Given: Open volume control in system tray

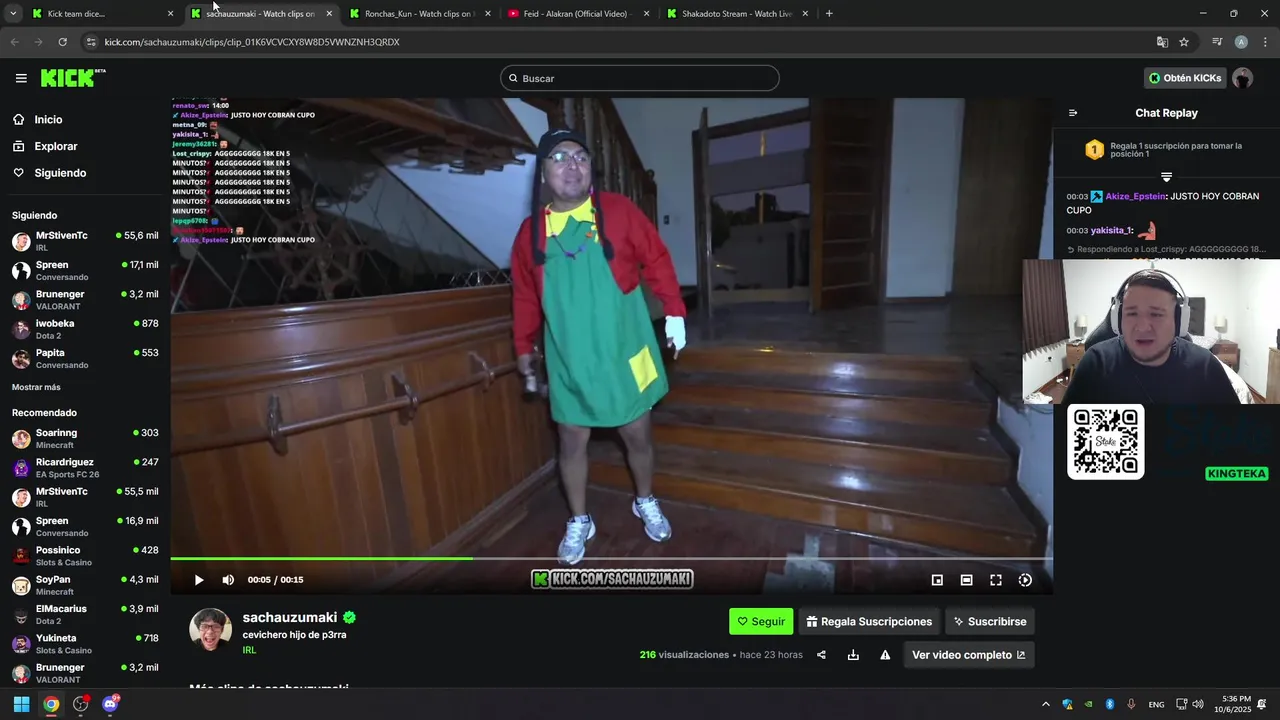Looking at the screenshot, I should (1198, 704).
